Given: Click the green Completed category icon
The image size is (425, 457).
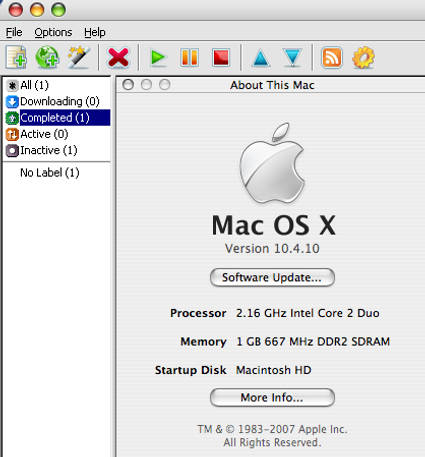Looking at the screenshot, I should pos(12,118).
